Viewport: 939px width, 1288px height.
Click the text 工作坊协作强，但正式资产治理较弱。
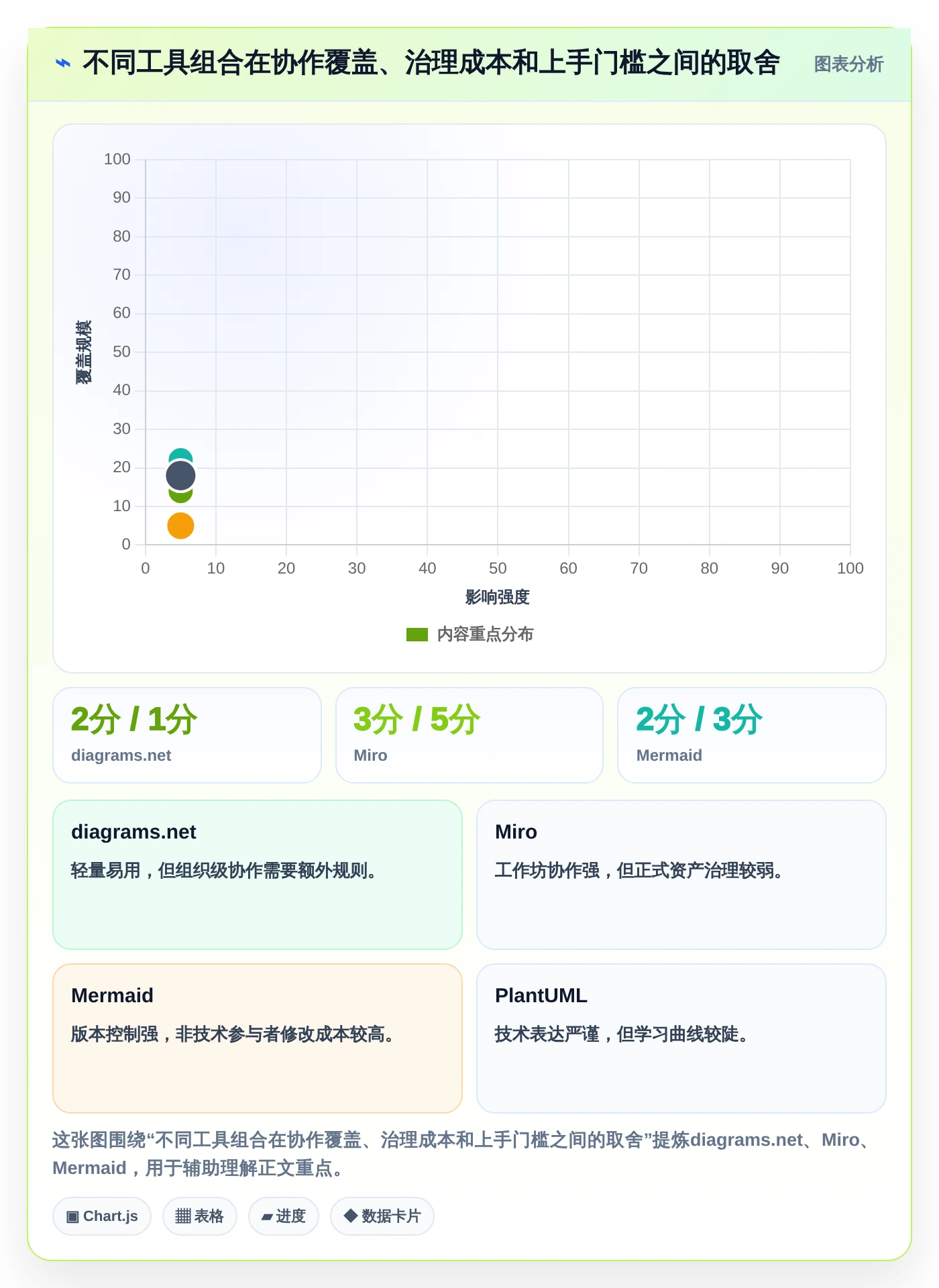(x=640, y=871)
